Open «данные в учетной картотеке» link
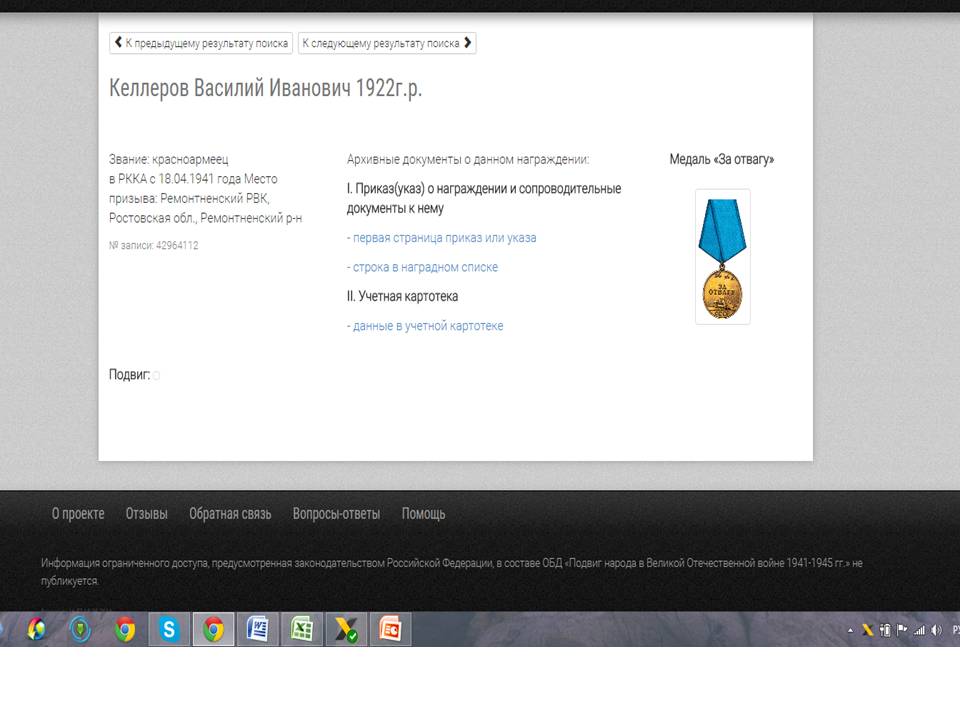 coord(425,326)
